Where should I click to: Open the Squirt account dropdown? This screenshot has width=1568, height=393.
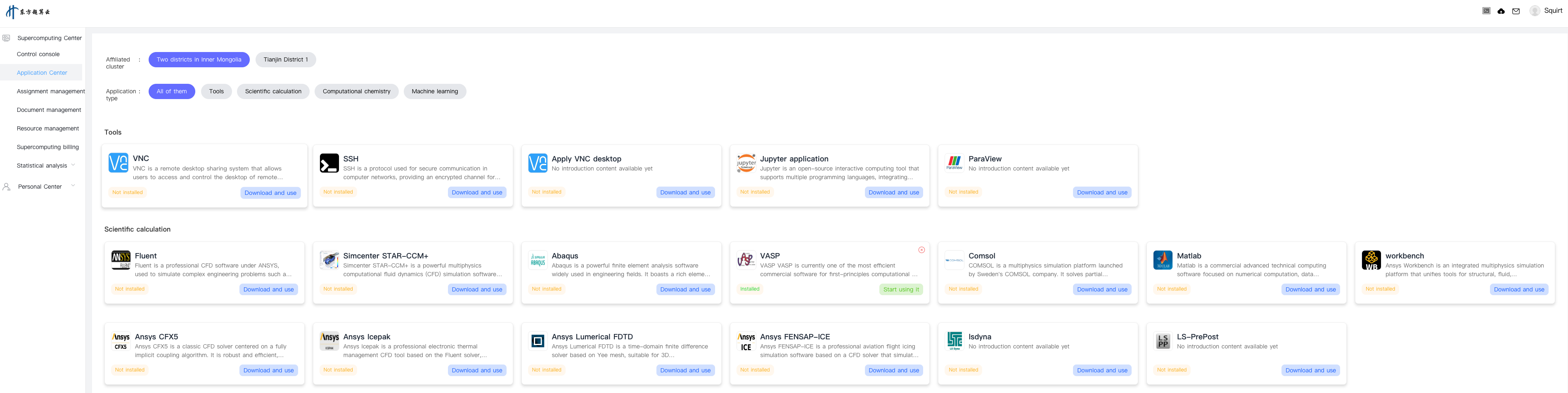pyautogui.click(x=1553, y=11)
